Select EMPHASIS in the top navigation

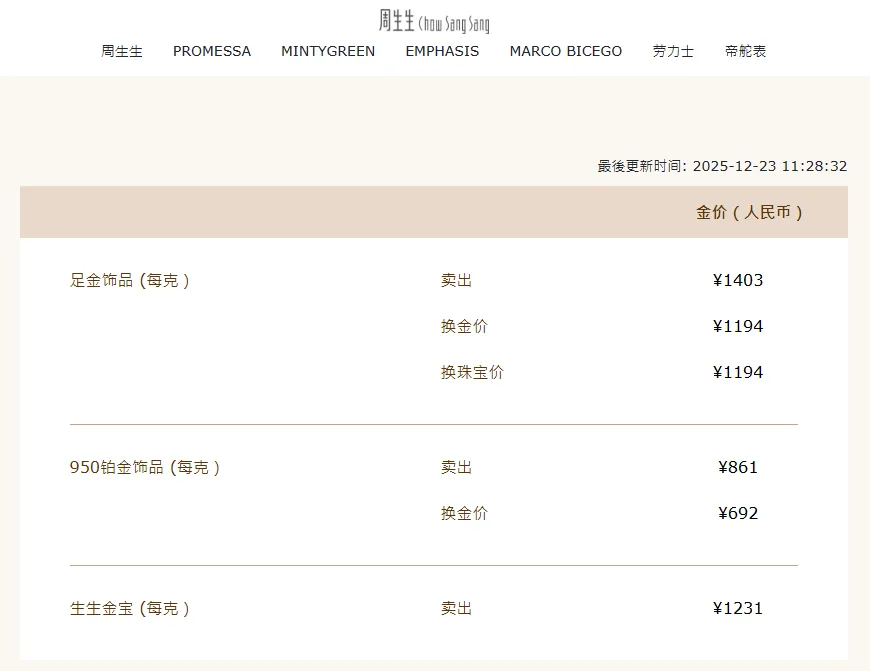(x=442, y=51)
